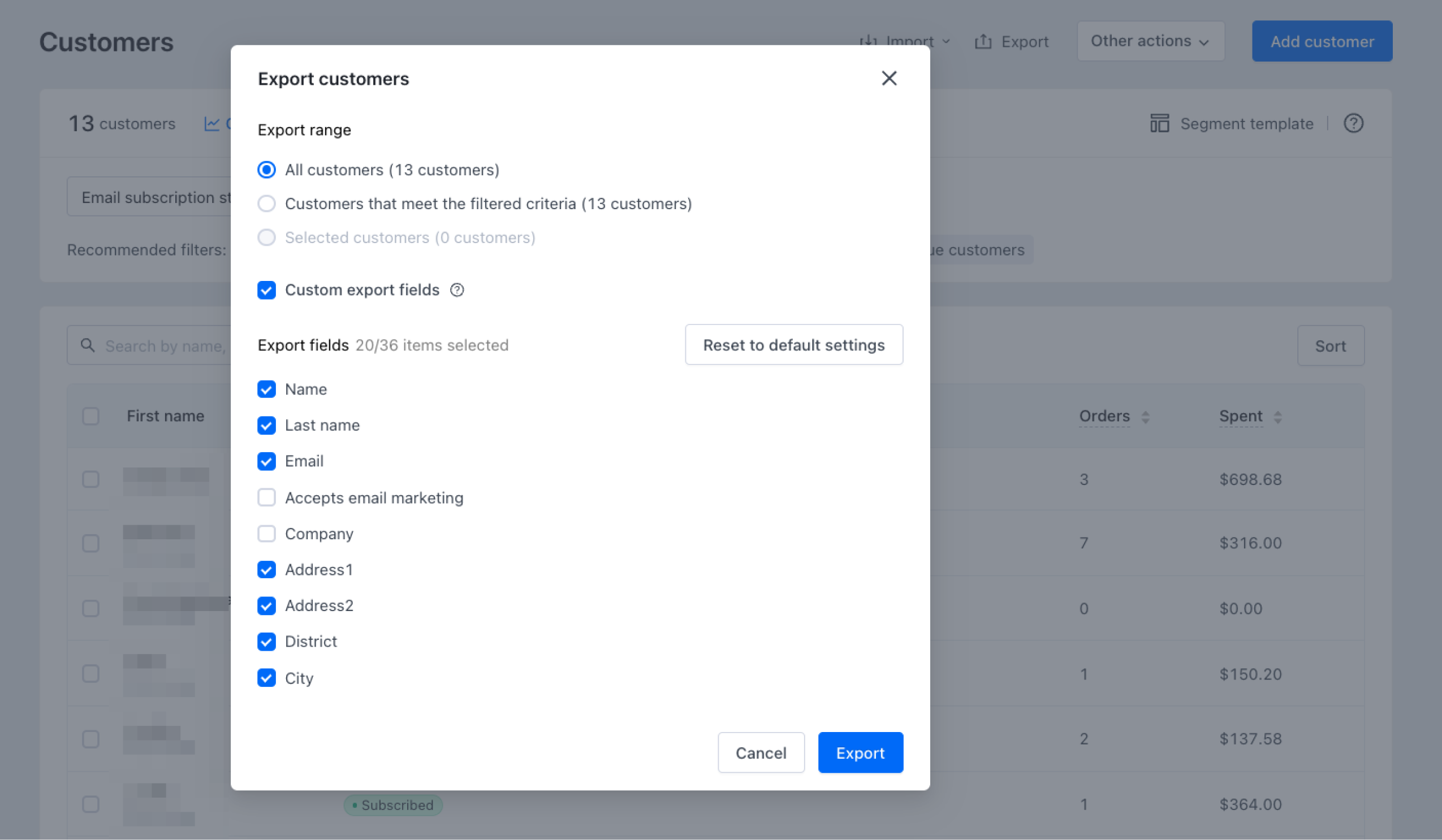Click the search magnifier icon
This screenshot has height=840, width=1442.
click(88, 345)
